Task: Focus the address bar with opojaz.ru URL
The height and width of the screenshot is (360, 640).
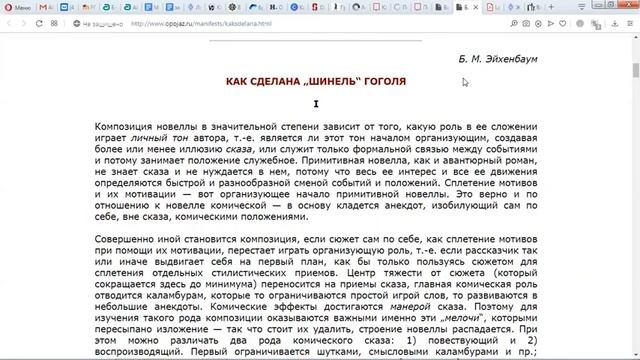Action: (x=201, y=24)
